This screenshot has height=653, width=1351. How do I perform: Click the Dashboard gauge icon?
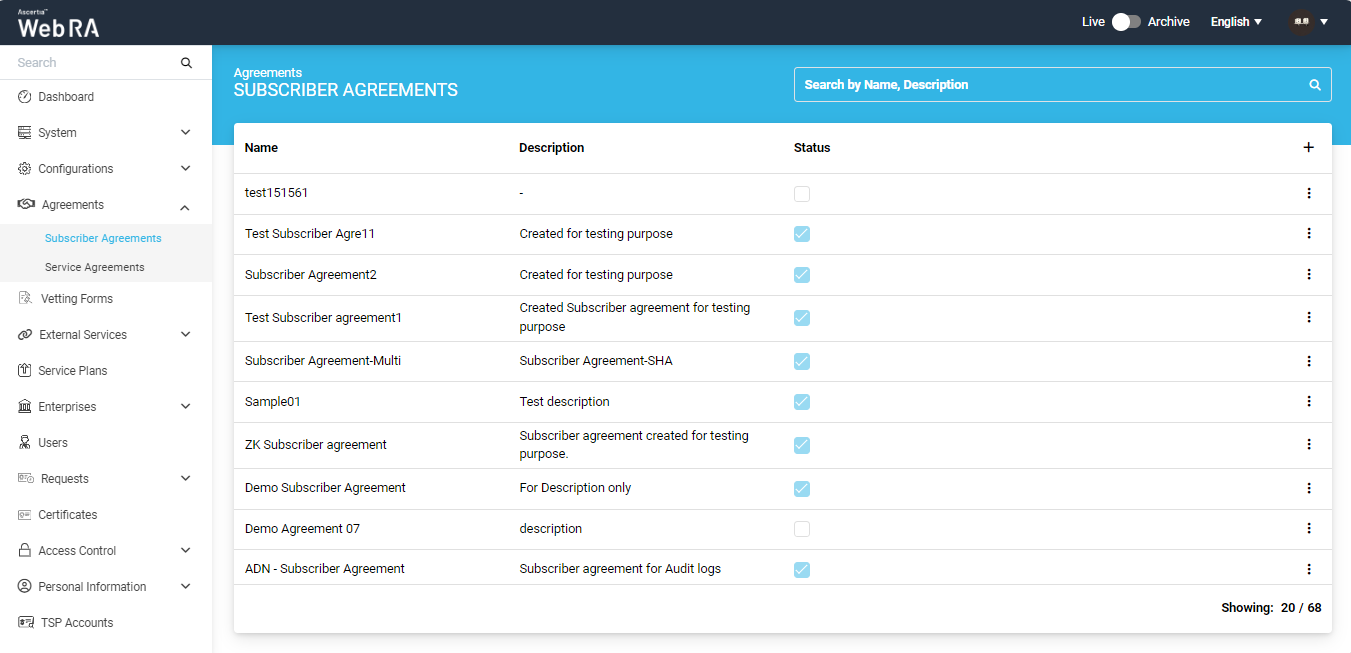(x=25, y=97)
